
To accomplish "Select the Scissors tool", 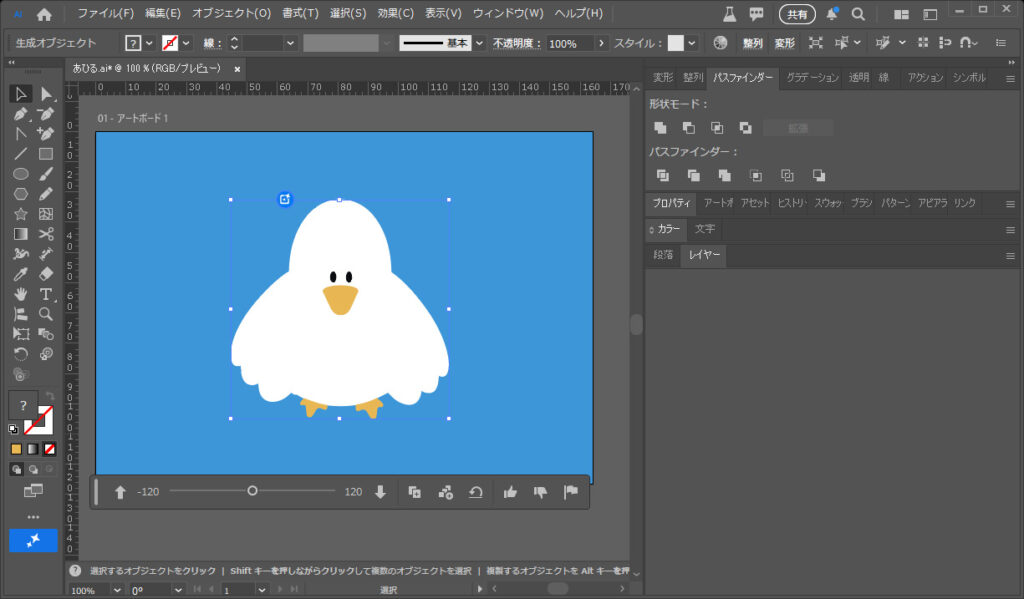I will [46, 234].
